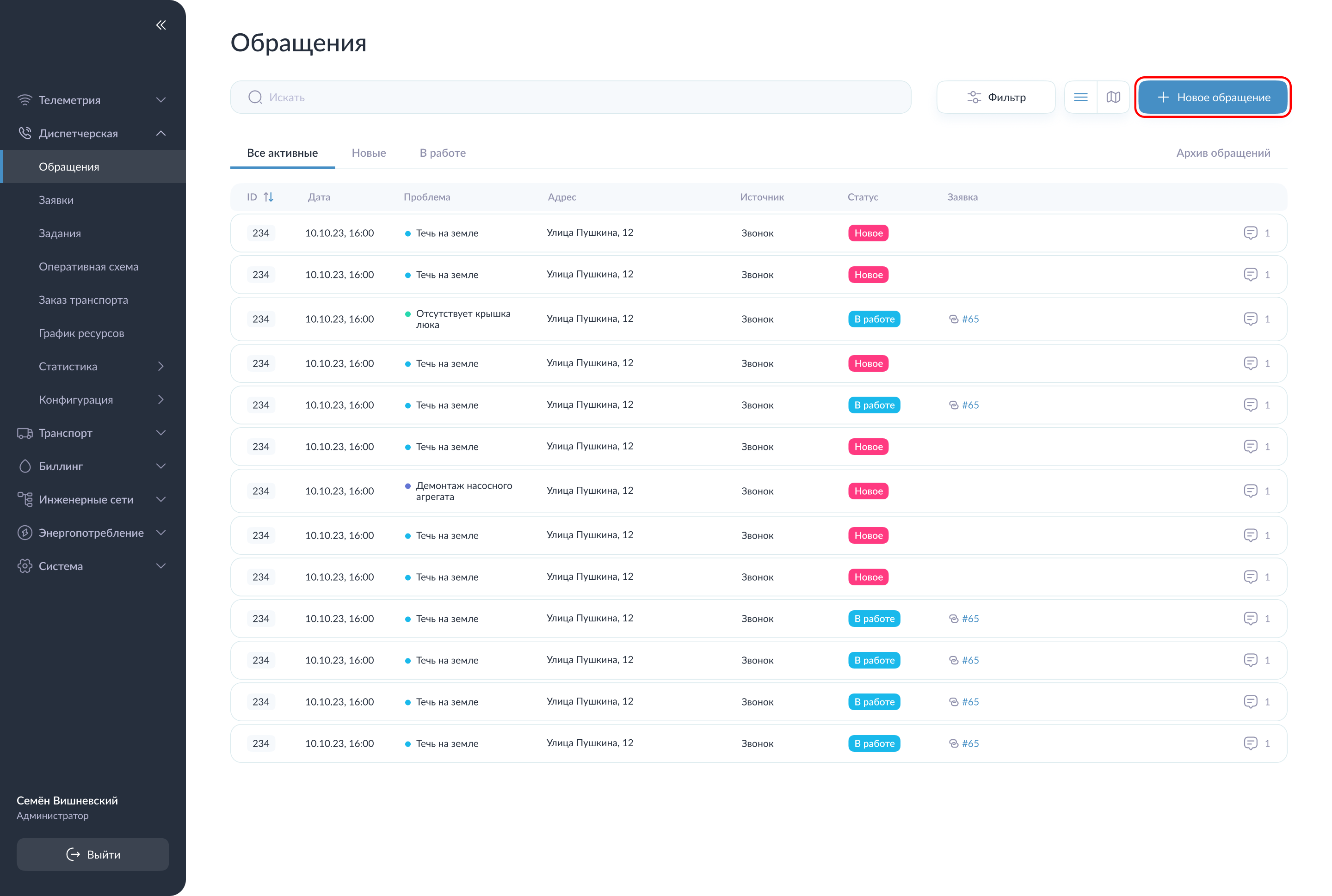Expand the Статистика submenu arrow
This screenshot has width=1332, height=896.
click(x=160, y=366)
